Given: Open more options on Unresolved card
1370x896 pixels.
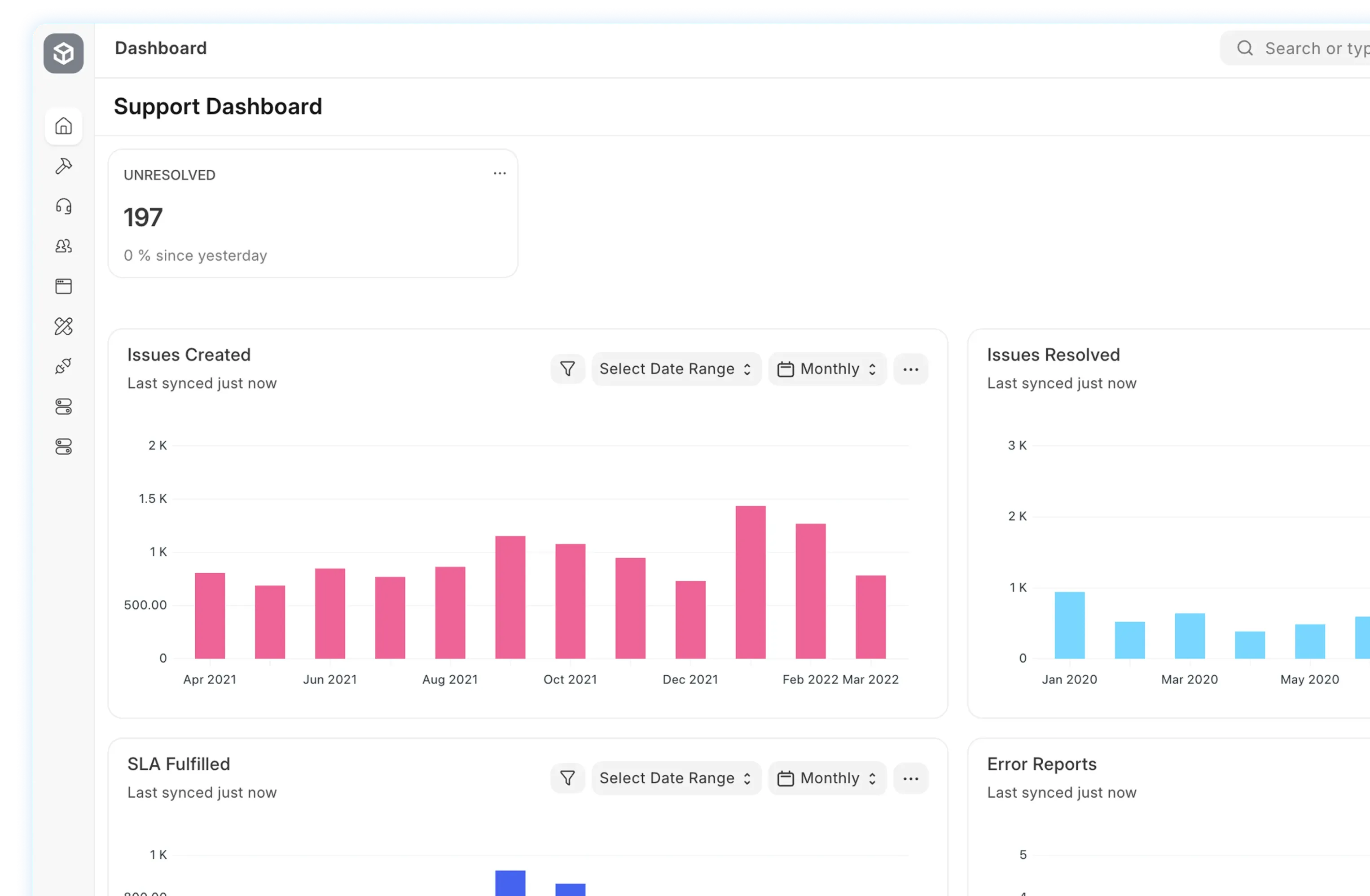Looking at the screenshot, I should (x=500, y=173).
